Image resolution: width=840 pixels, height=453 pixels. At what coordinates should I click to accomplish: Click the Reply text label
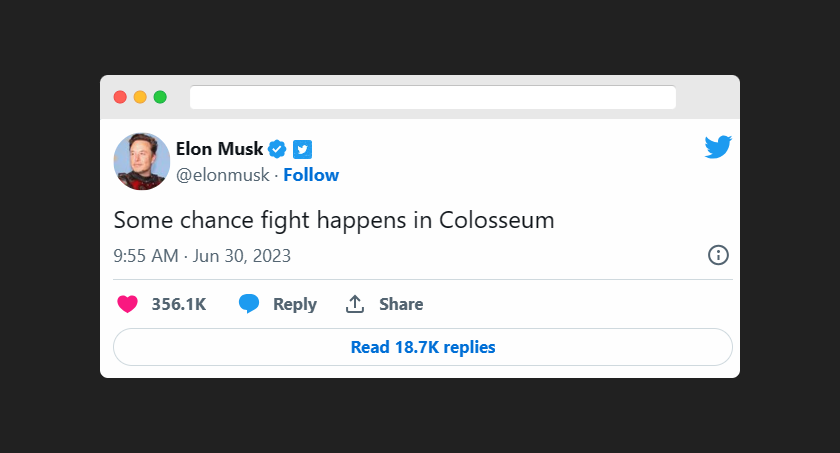coord(295,304)
